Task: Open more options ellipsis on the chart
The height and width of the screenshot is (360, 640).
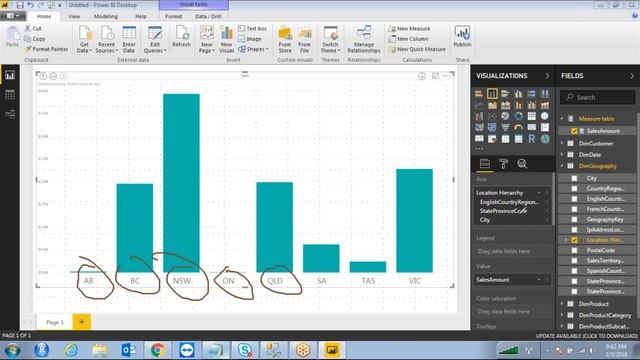Action: click(447, 76)
